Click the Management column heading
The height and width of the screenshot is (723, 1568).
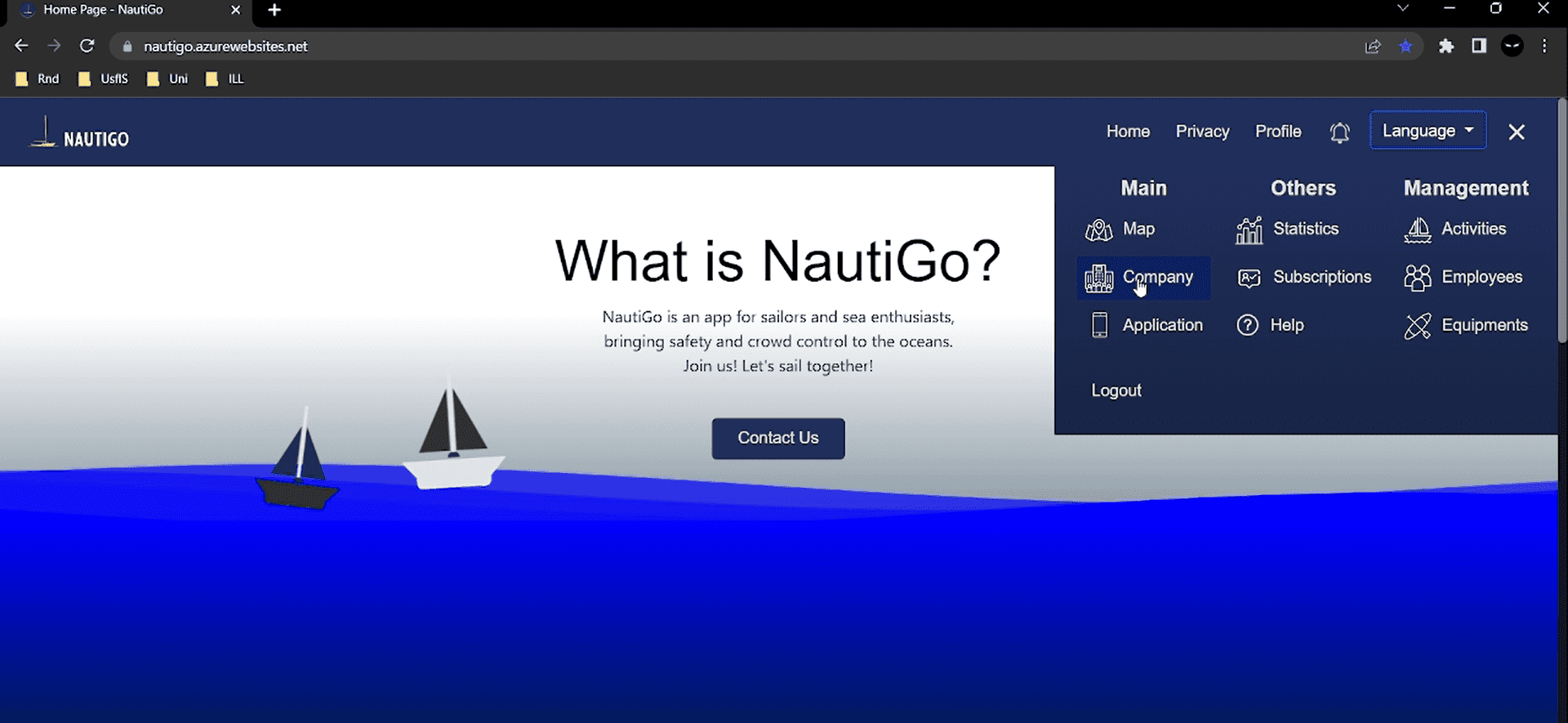(x=1466, y=189)
